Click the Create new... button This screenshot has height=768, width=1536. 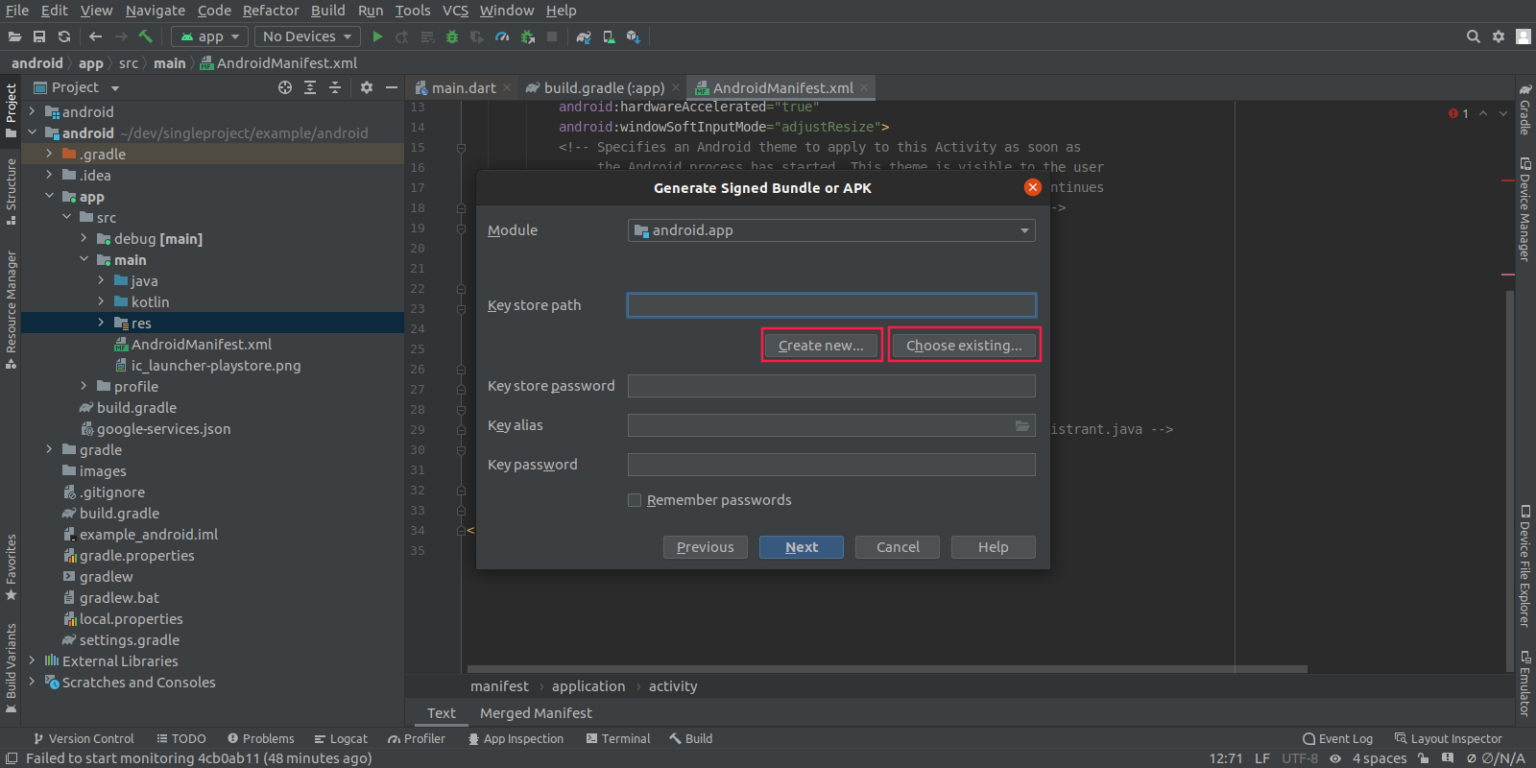click(821, 346)
